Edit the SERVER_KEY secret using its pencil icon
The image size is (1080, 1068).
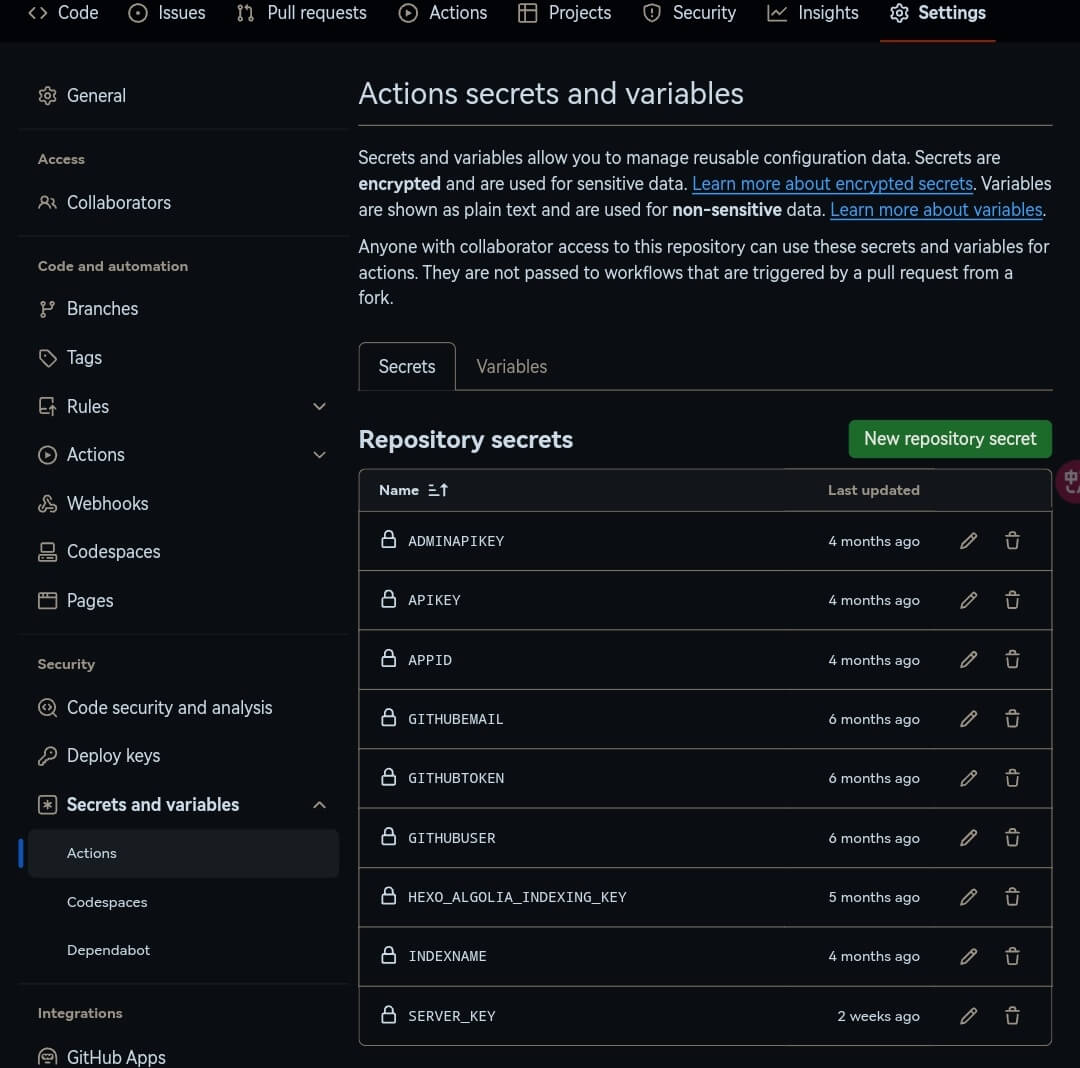[968, 1015]
